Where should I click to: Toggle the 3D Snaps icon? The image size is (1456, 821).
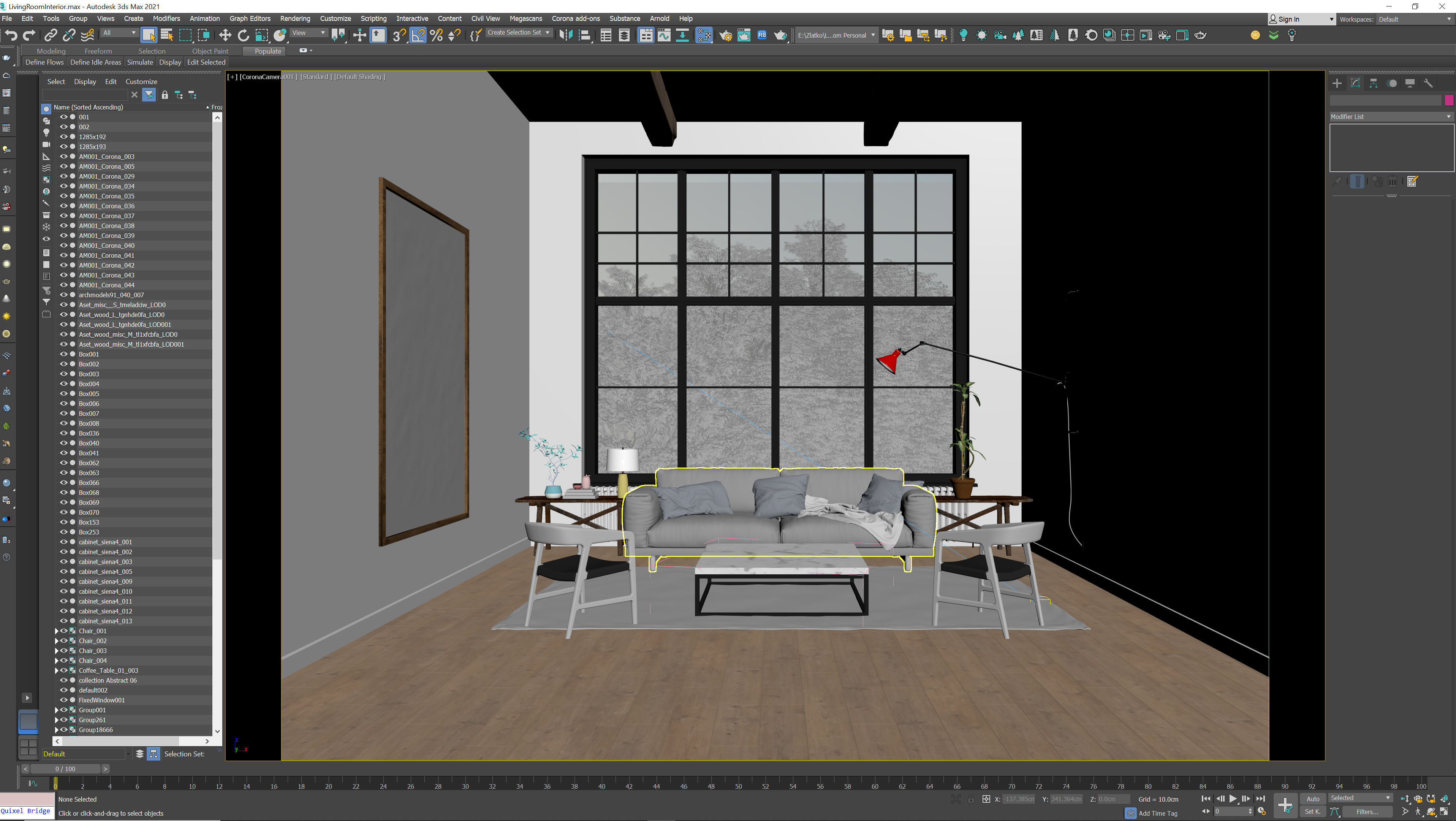(399, 35)
